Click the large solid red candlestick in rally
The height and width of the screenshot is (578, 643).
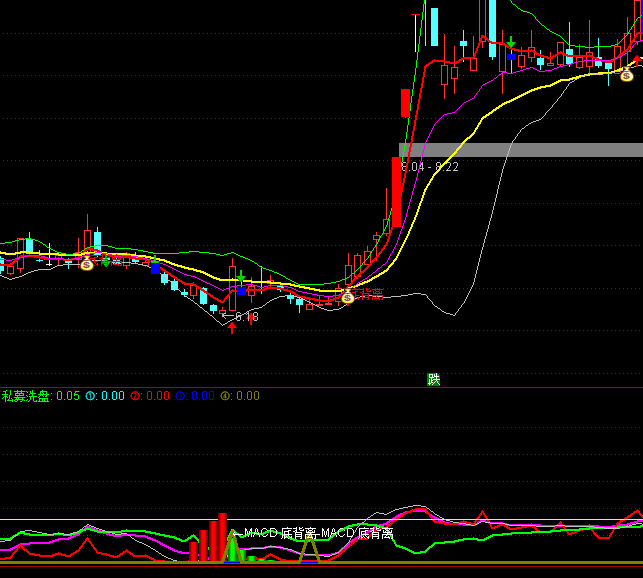pos(396,192)
